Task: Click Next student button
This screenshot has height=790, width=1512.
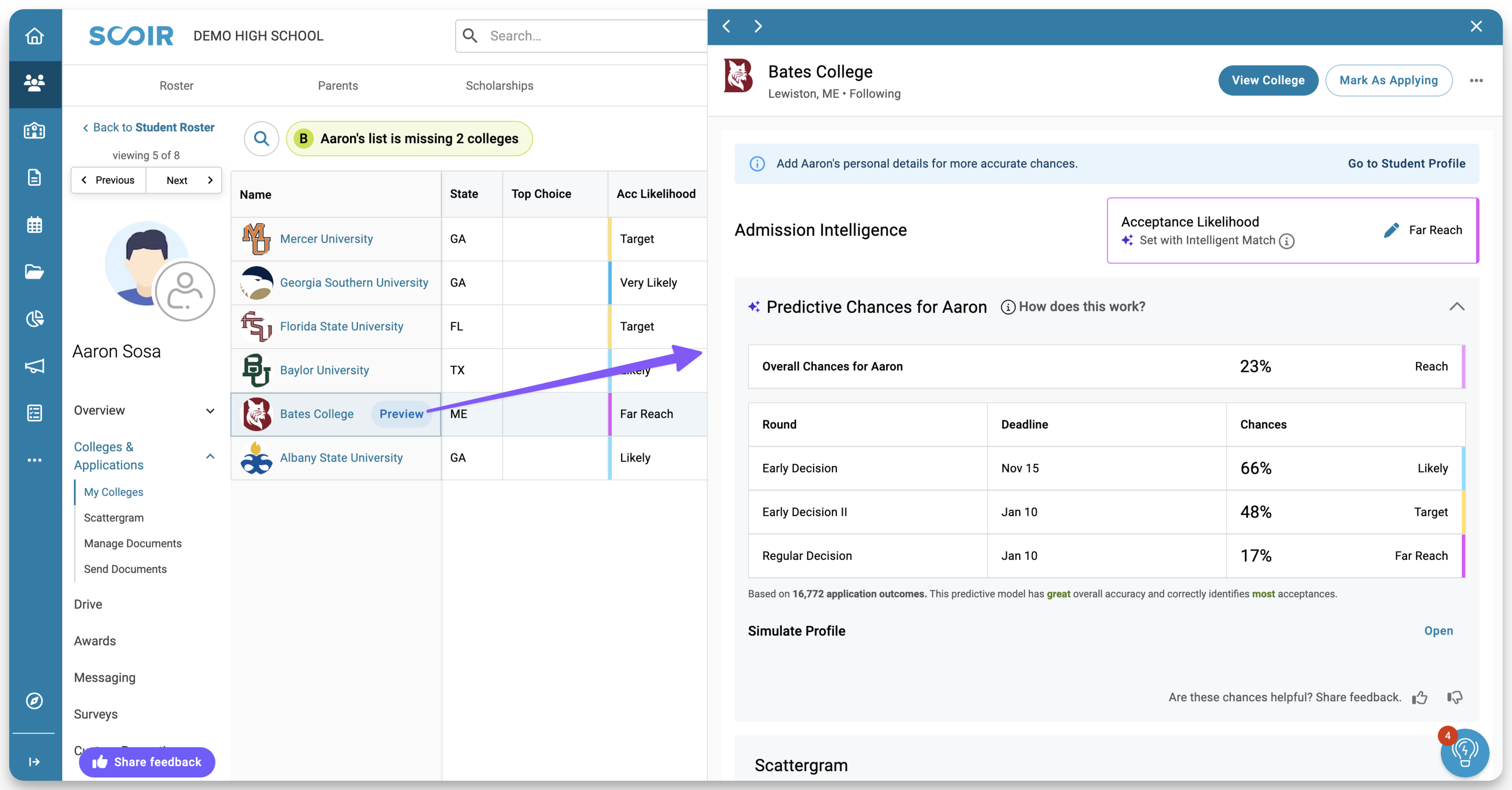Action: [x=184, y=180]
